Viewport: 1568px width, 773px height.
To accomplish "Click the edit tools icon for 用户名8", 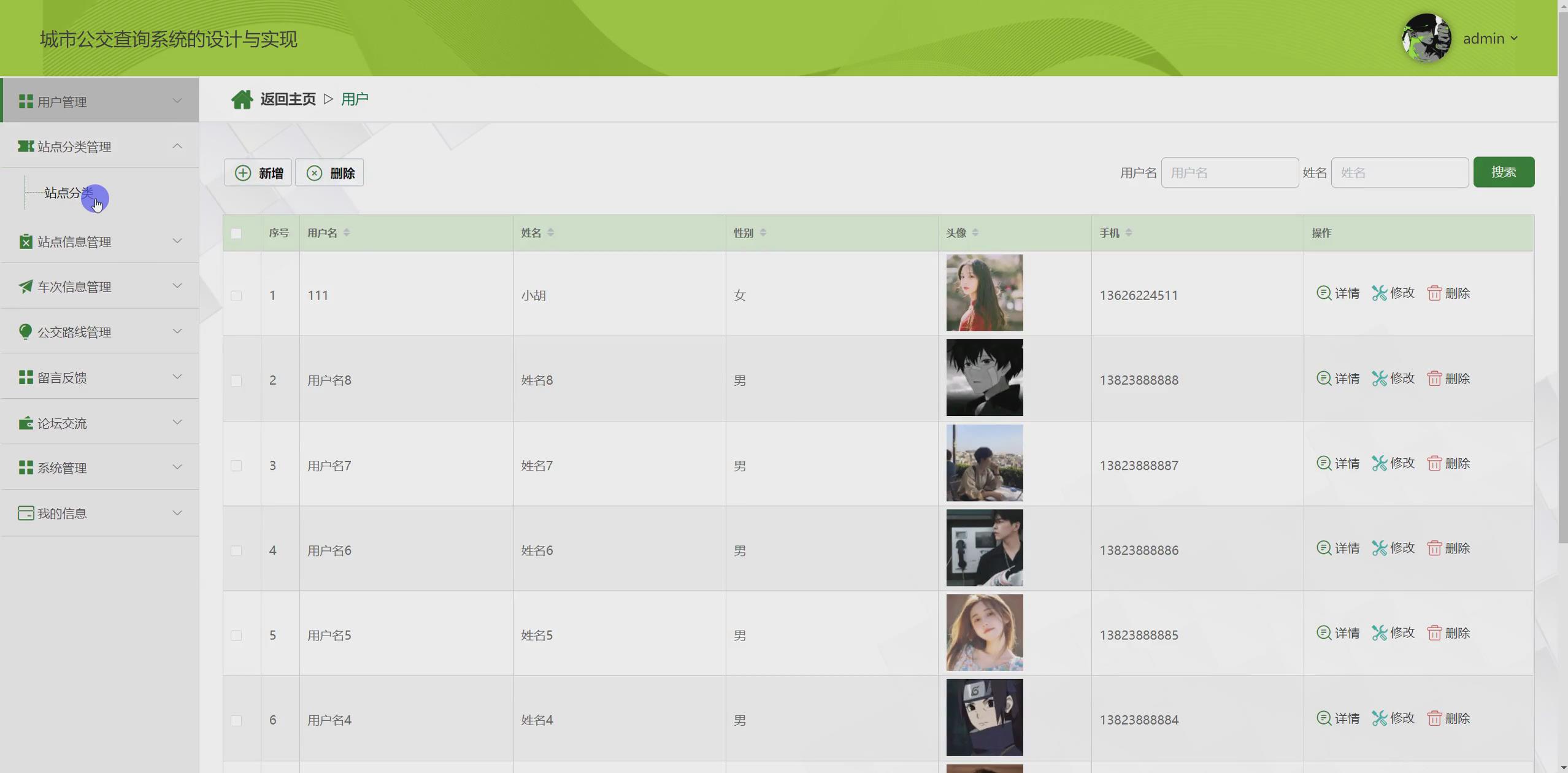I will coord(1379,379).
